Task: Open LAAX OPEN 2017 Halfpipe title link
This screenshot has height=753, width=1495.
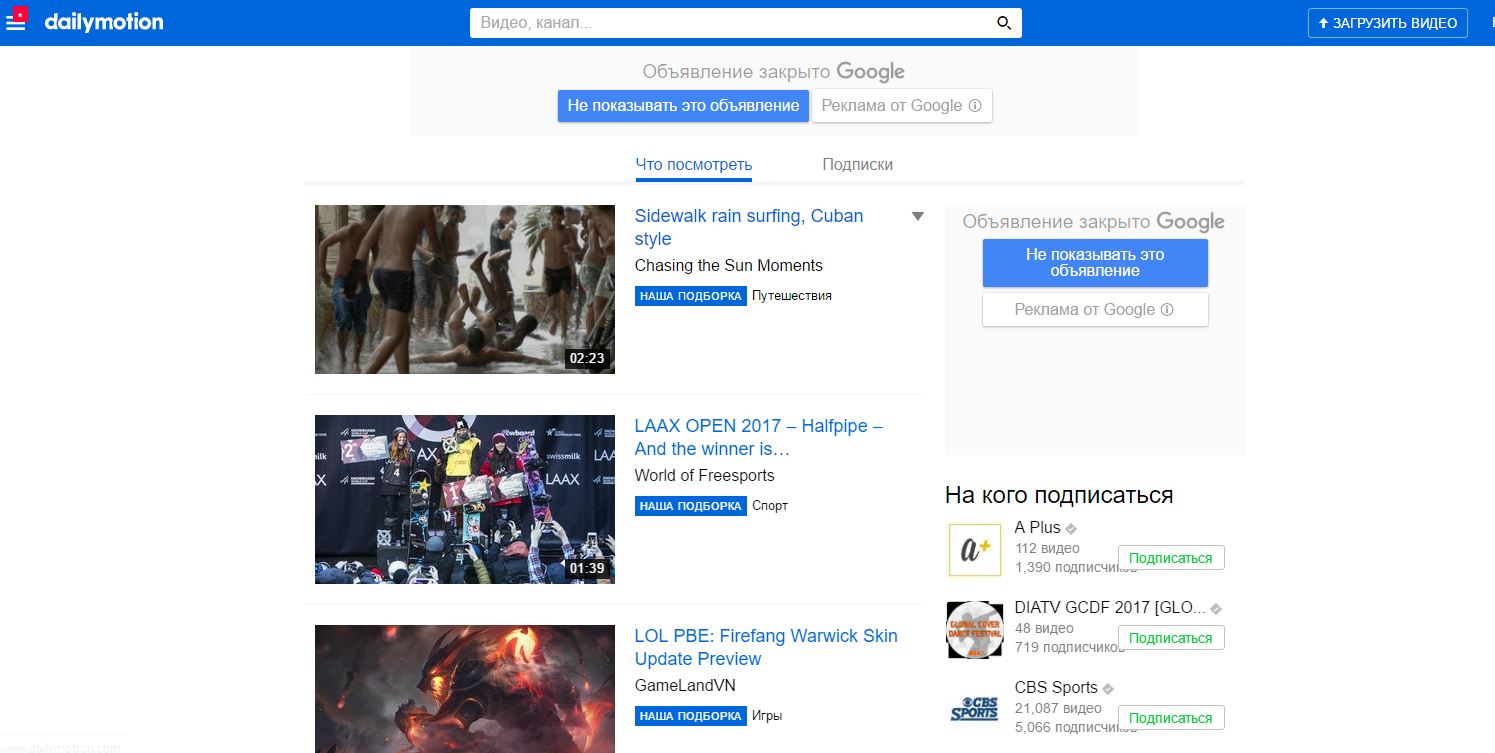Action: pyautogui.click(x=759, y=438)
